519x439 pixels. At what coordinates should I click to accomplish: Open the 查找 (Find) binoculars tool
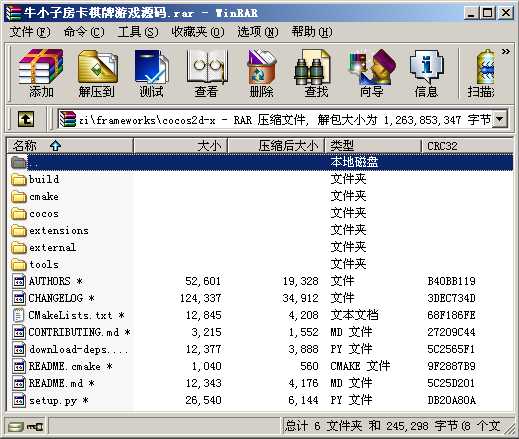(316, 73)
